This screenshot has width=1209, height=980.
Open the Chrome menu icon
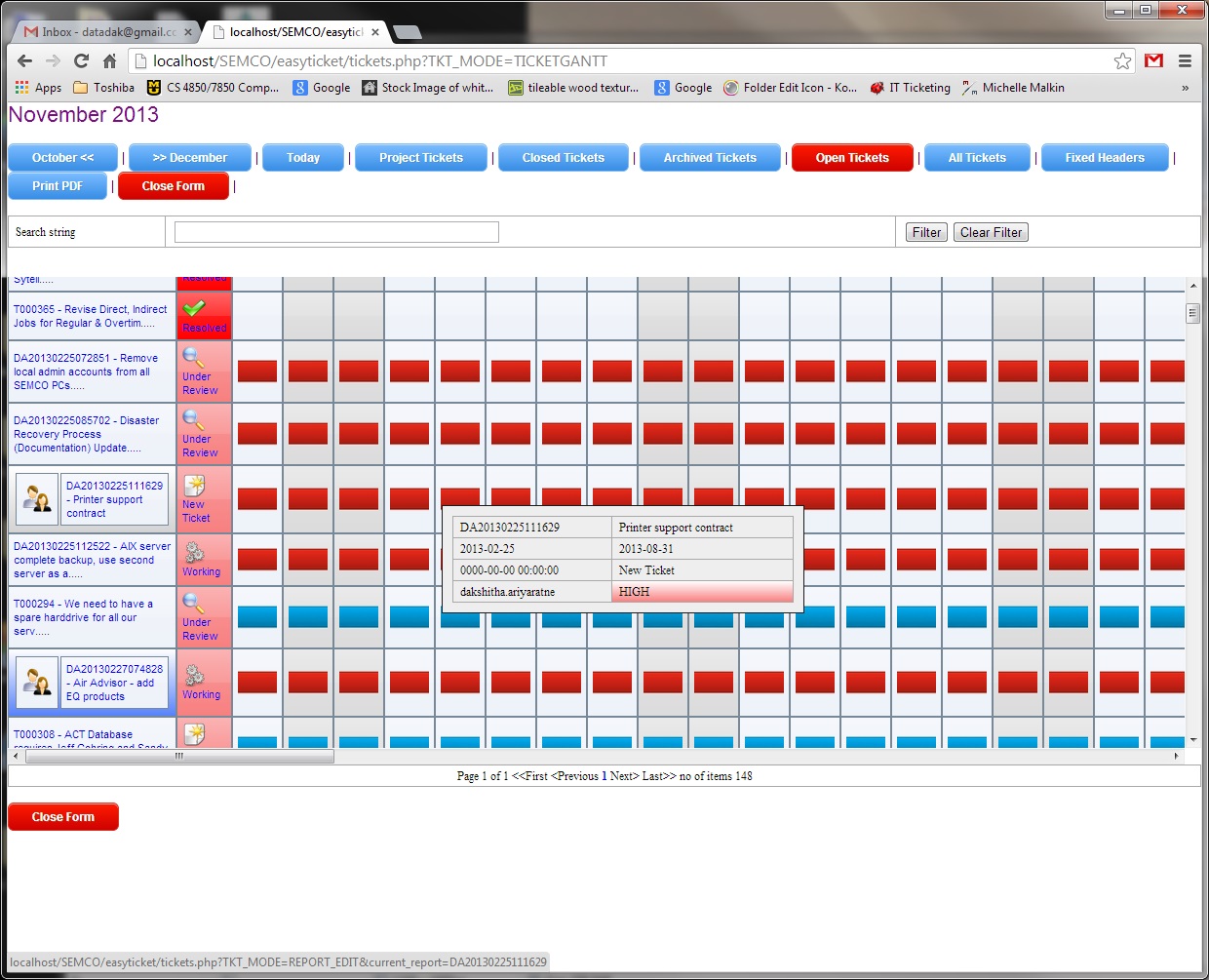(x=1185, y=61)
